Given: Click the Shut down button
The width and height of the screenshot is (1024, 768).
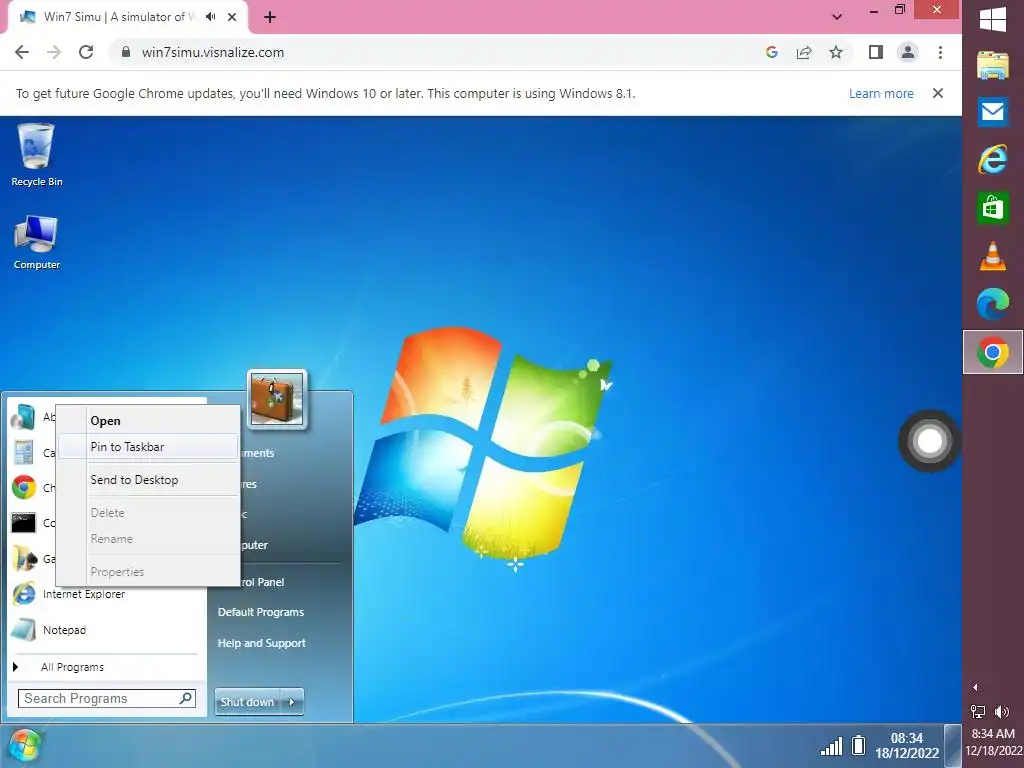Looking at the screenshot, I should [x=247, y=702].
